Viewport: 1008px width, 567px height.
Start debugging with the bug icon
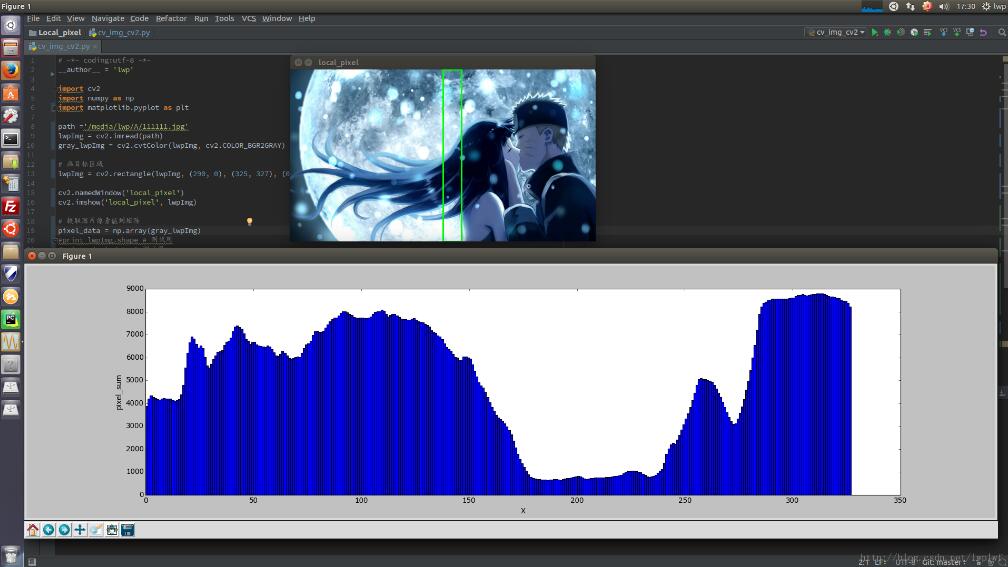[x=888, y=32]
